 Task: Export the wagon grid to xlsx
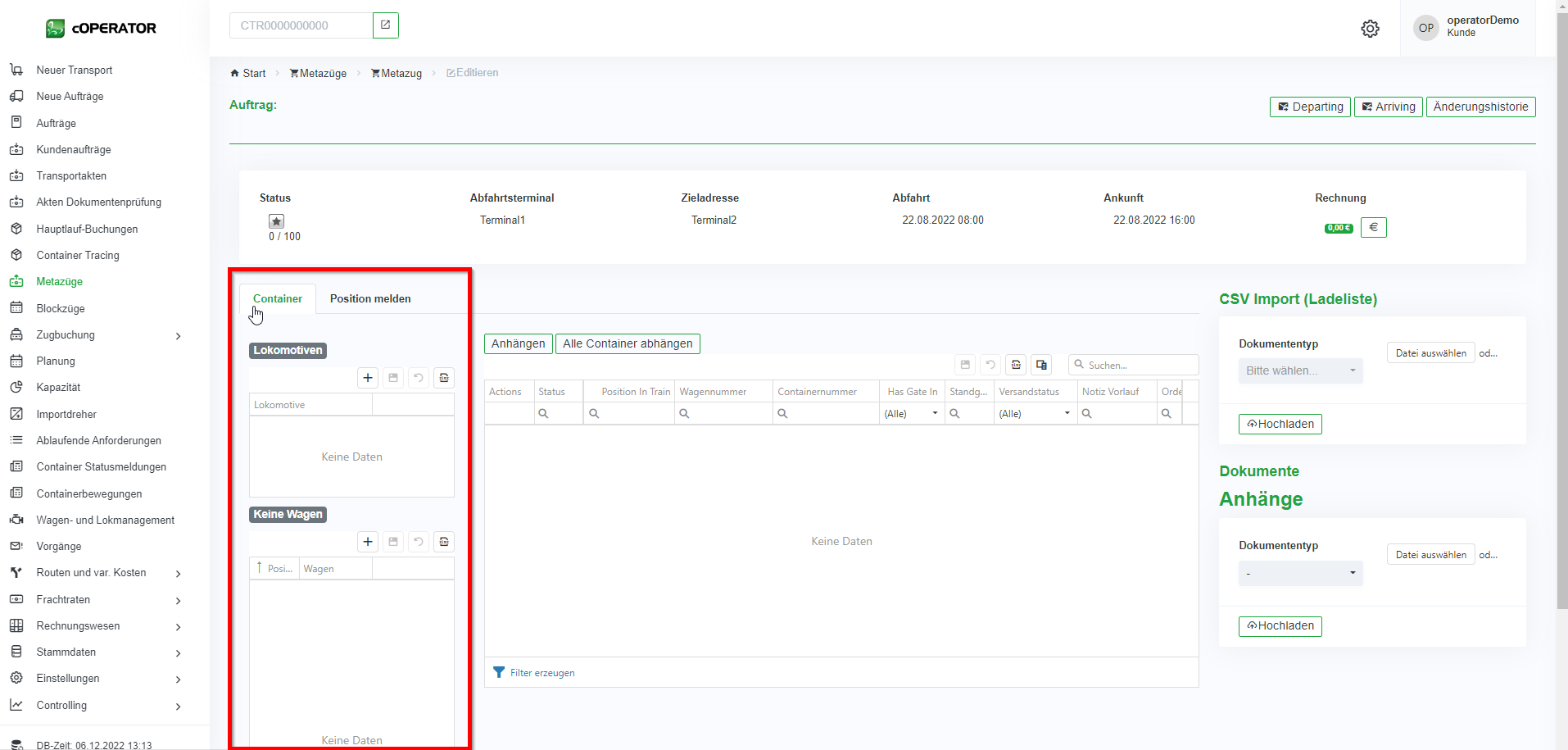pos(444,542)
